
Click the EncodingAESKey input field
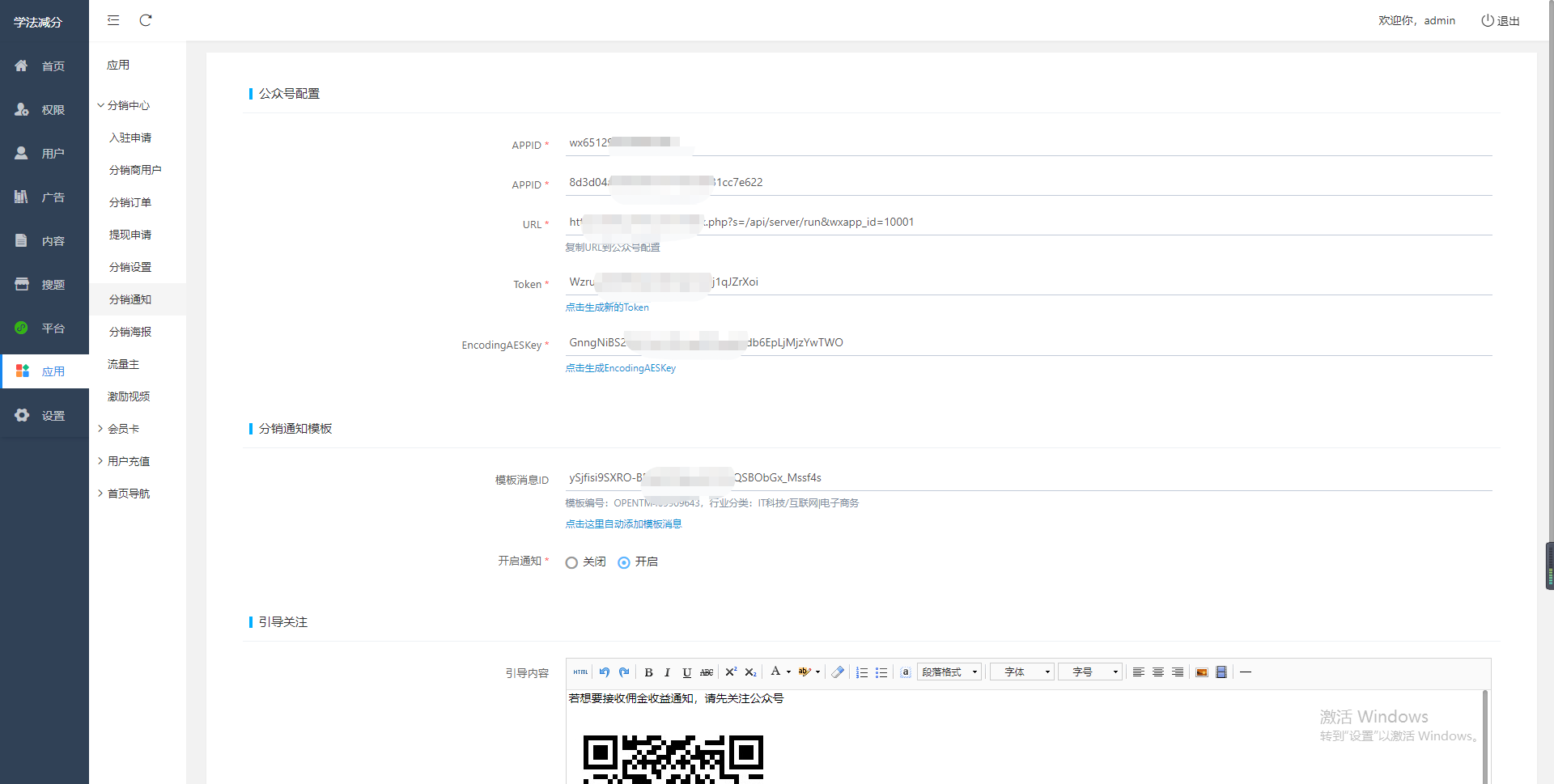click(x=1029, y=343)
